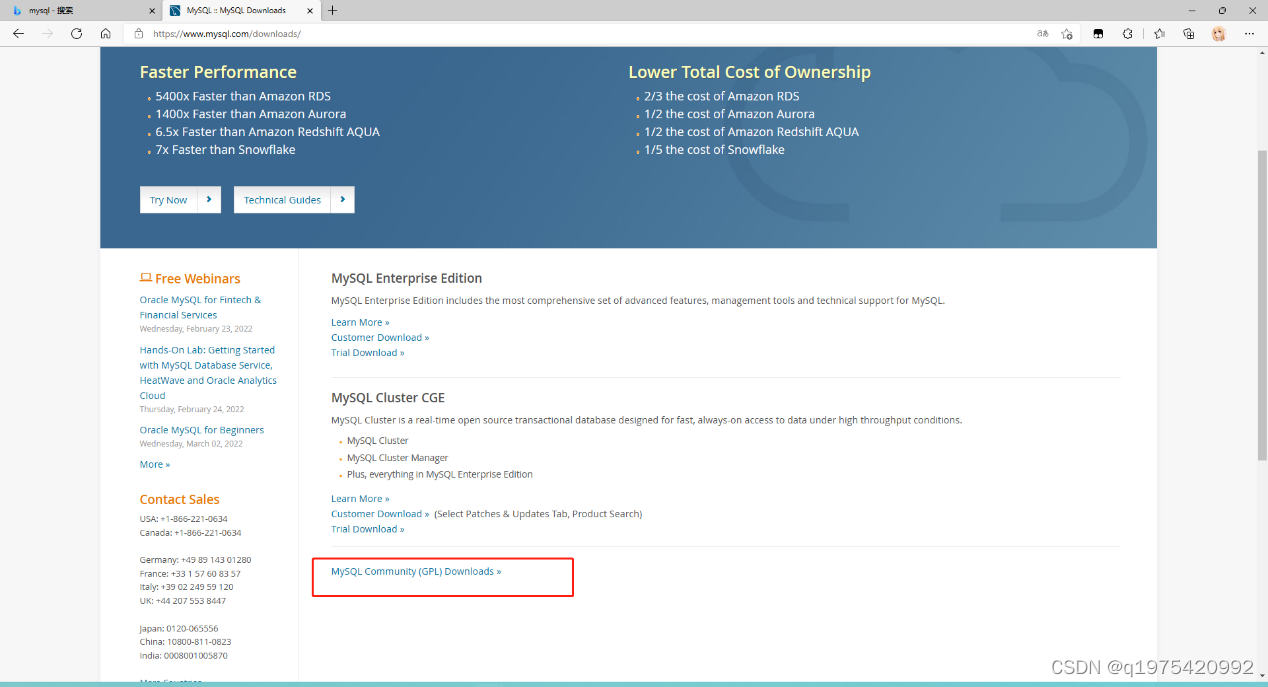Viewport: 1268px width, 687px height.
Task: Go back to the previous page
Action: pyautogui.click(x=18, y=33)
